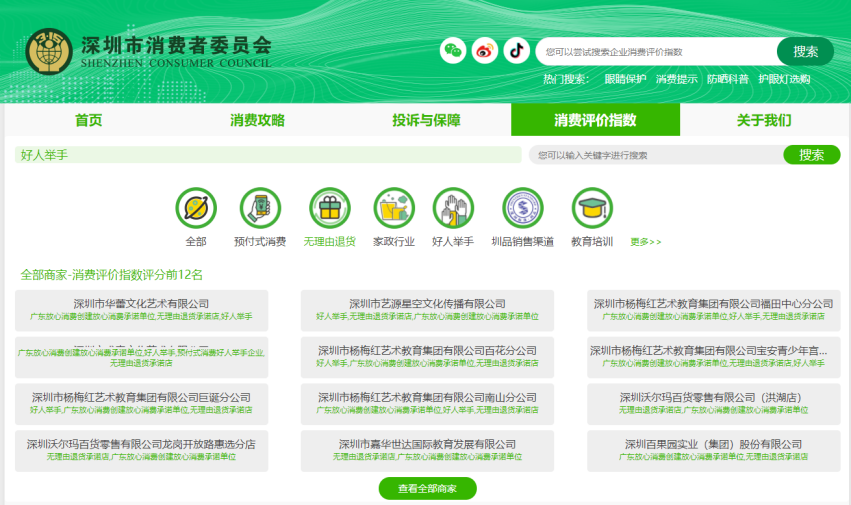Screen dimensions: 851x505
Task: Select the 全部 category icon
Action: click(196, 208)
